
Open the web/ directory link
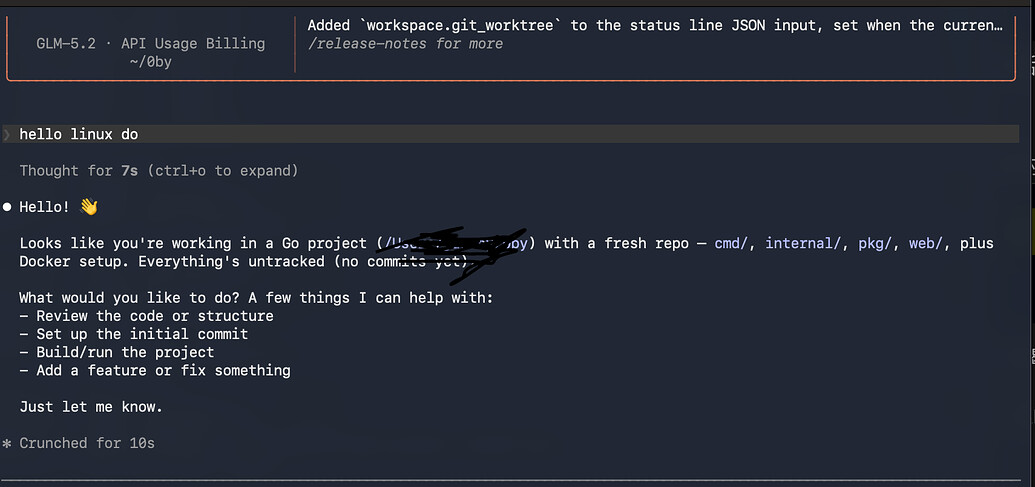[927, 244]
